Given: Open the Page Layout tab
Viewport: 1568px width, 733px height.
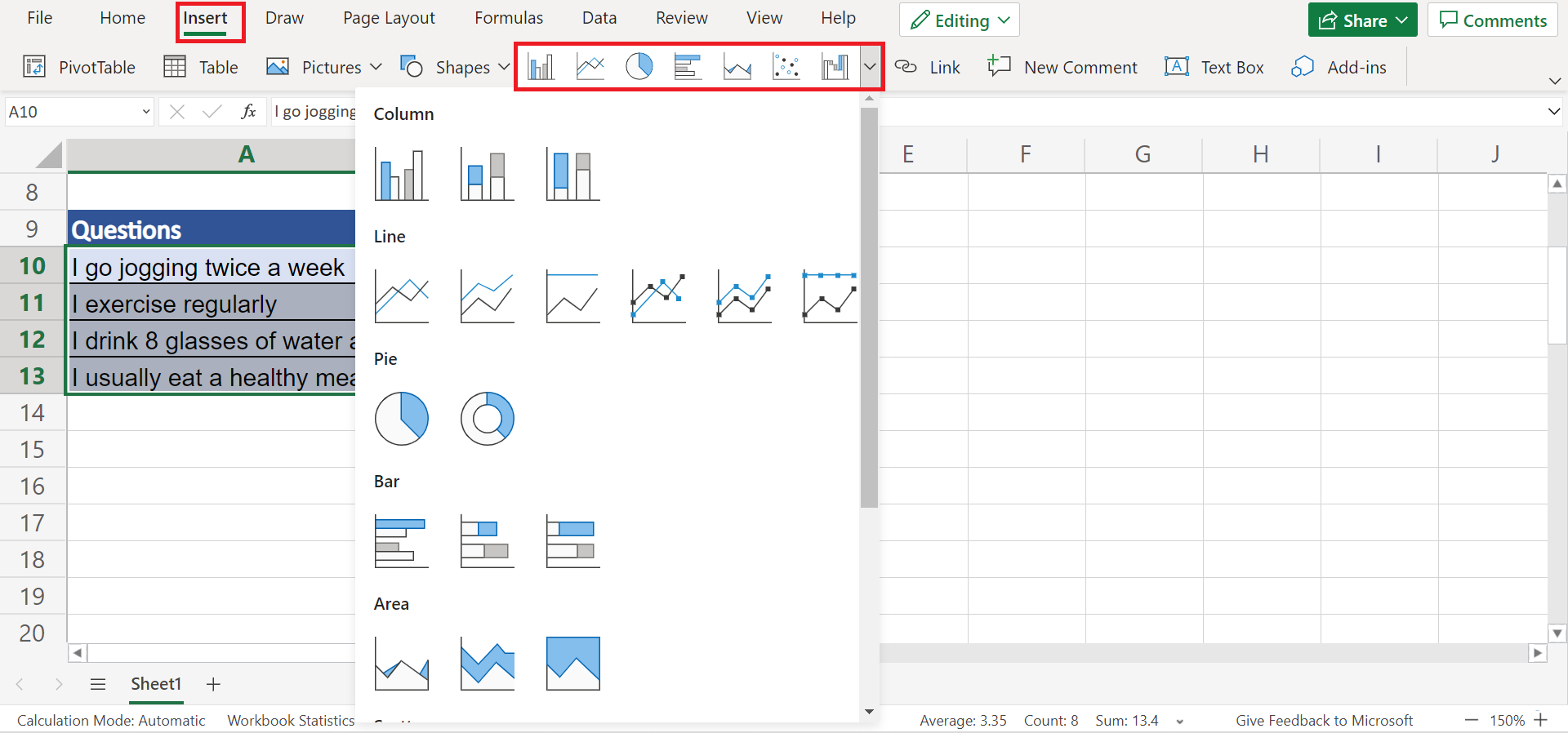Looking at the screenshot, I should (389, 18).
